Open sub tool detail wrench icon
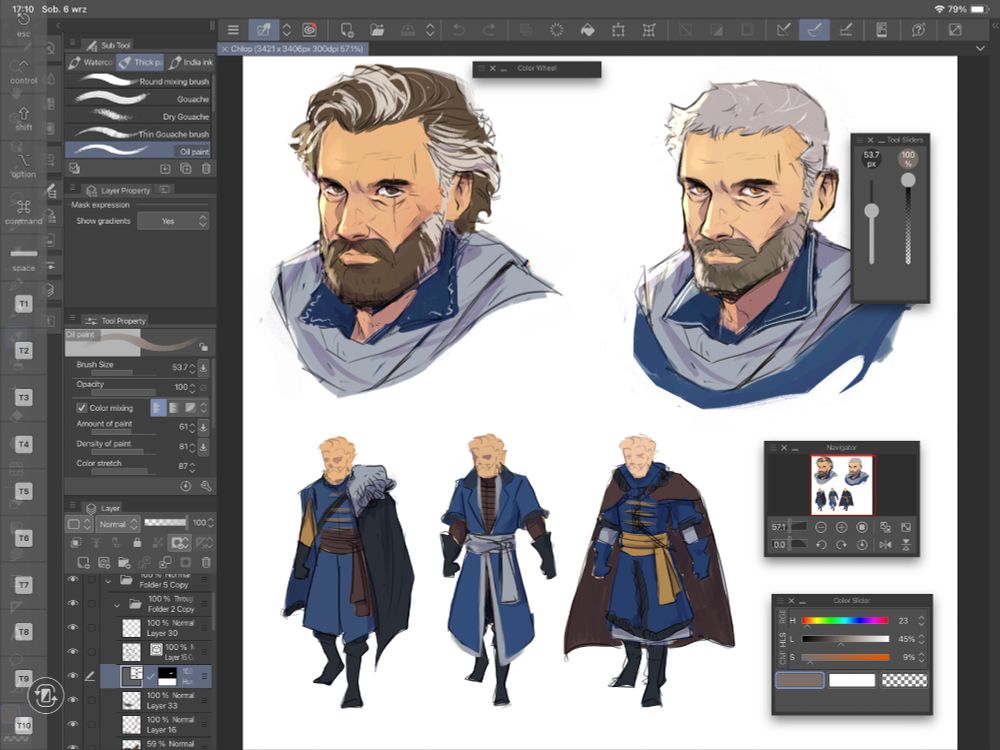Screen dimensions: 1000x750 (x=206, y=486)
